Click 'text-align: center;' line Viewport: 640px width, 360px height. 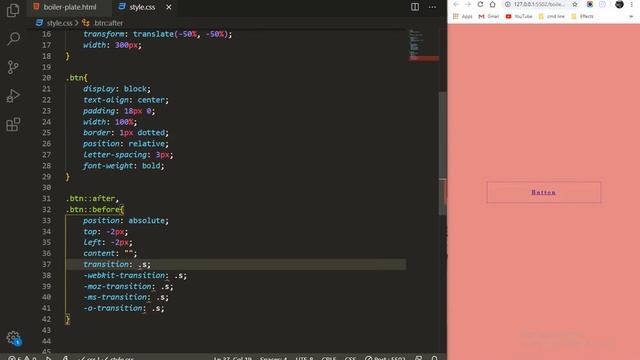(126, 100)
